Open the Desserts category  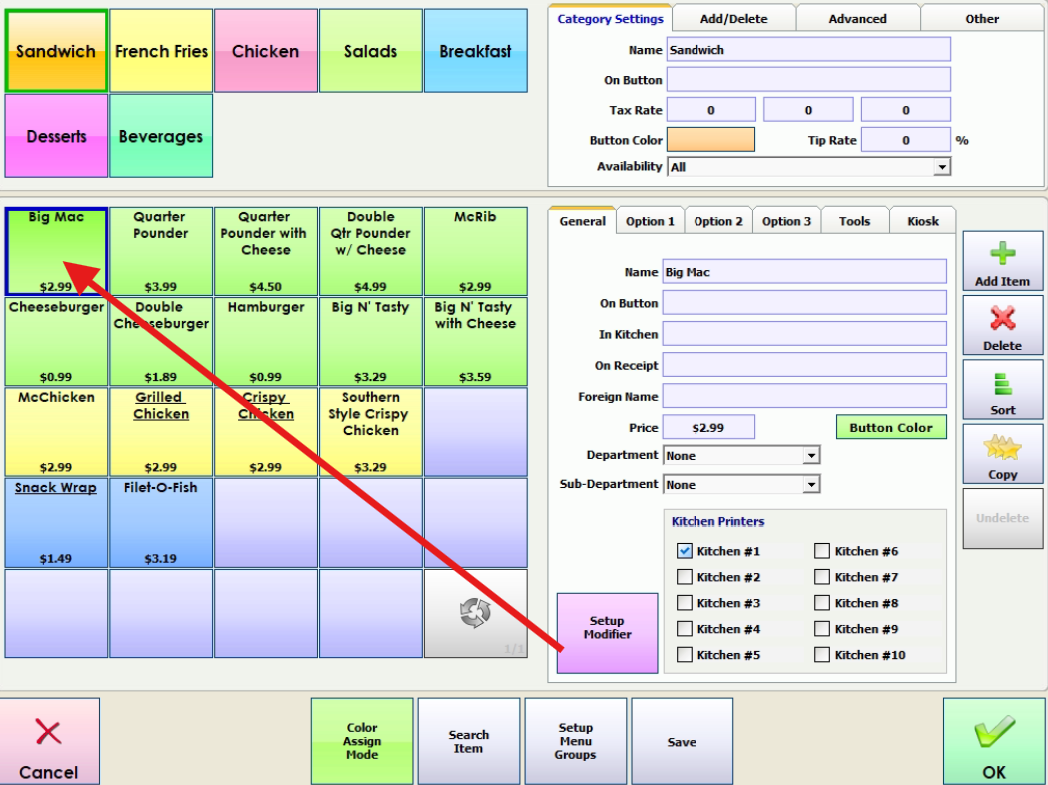[56, 136]
